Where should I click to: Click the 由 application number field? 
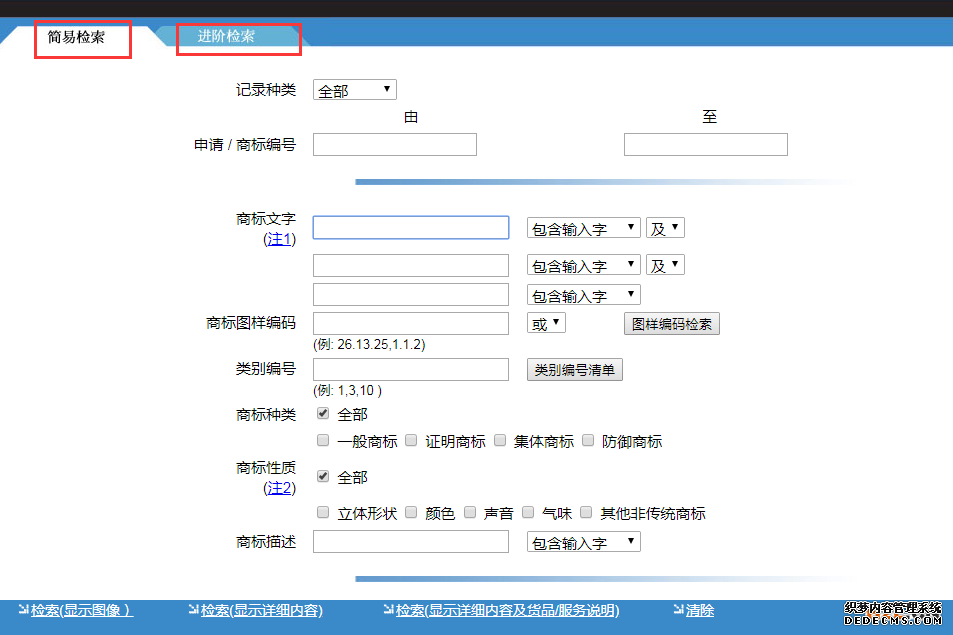[x=394, y=145]
